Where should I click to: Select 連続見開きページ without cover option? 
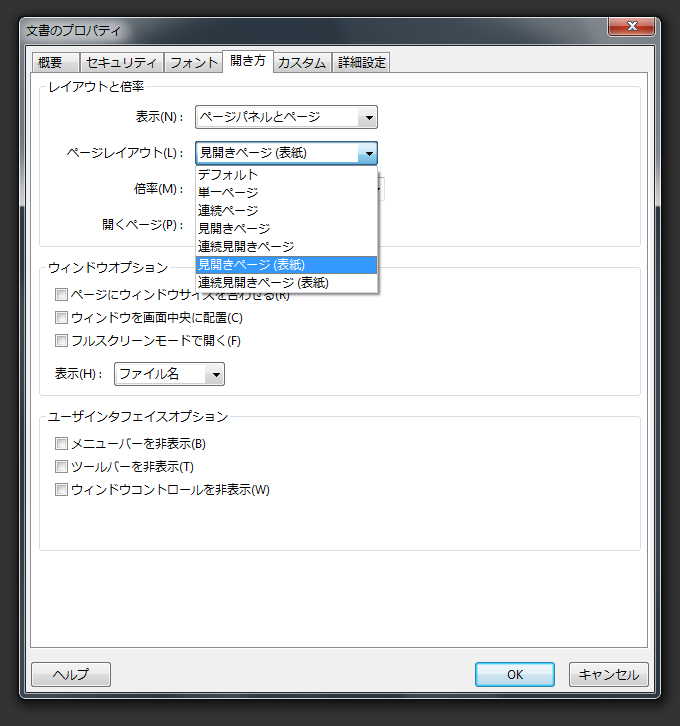286,247
